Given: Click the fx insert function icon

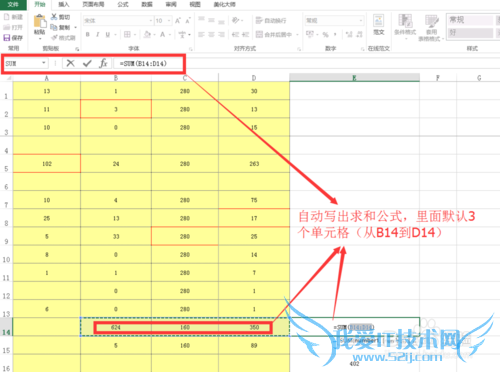Looking at the screenshot, I should pos(103,63).
